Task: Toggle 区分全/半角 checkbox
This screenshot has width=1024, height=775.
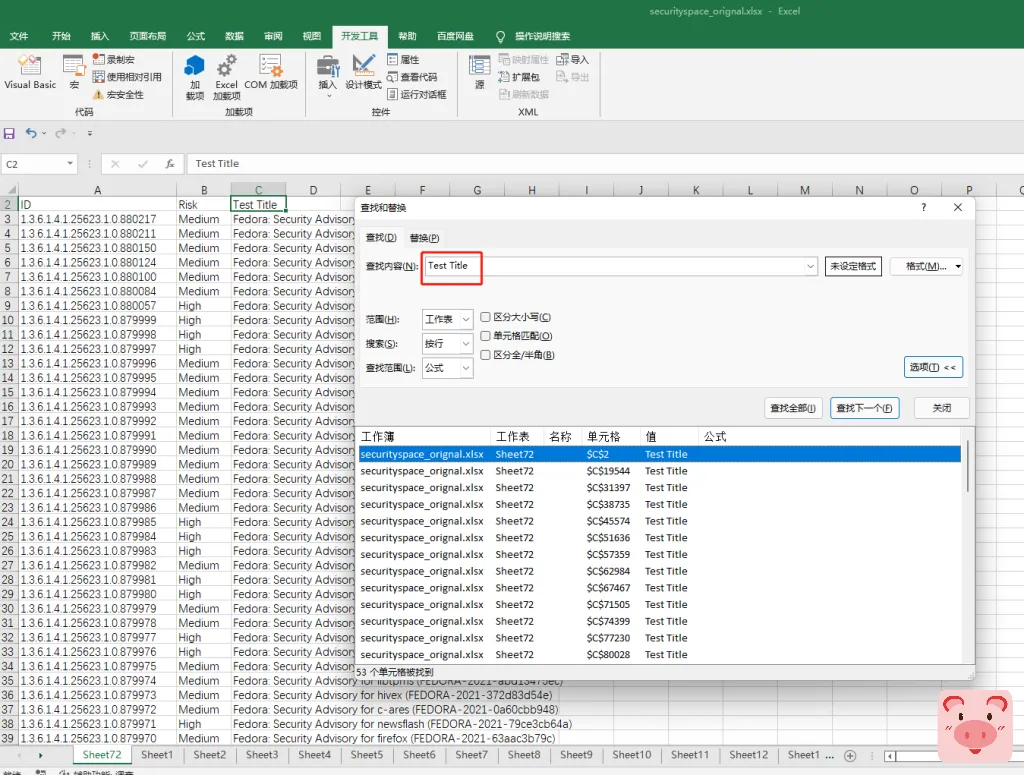Action: click(485, 354)
